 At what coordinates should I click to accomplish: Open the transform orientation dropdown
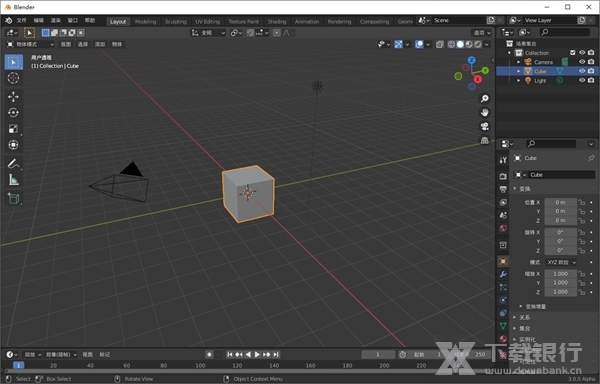pos(209,33)
